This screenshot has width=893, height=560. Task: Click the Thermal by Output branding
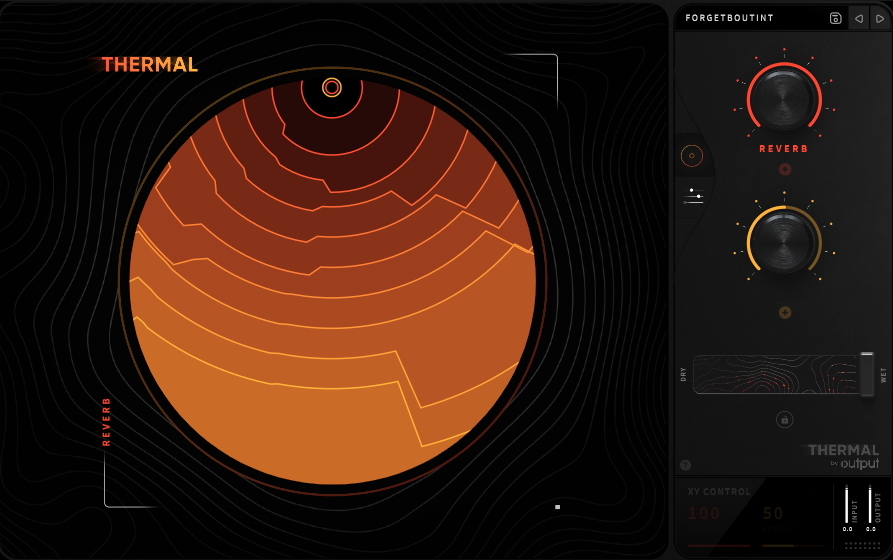pos(843,456)
